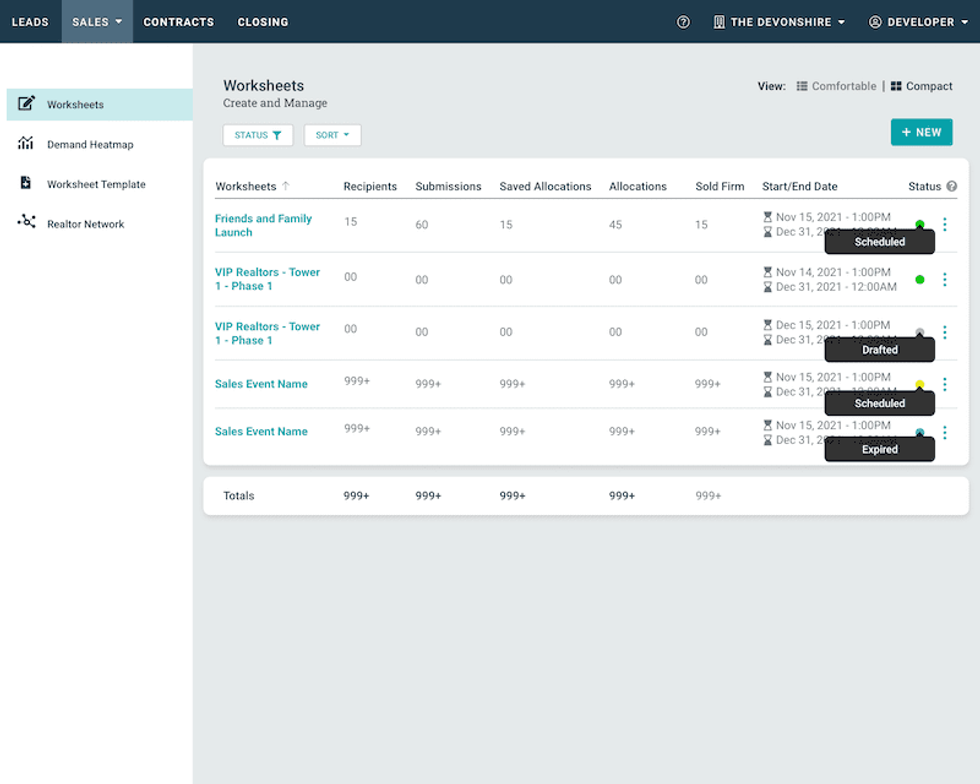
Task: Click the Worksheets edit icon in sidebar
Action: click(x=27, y=104)
